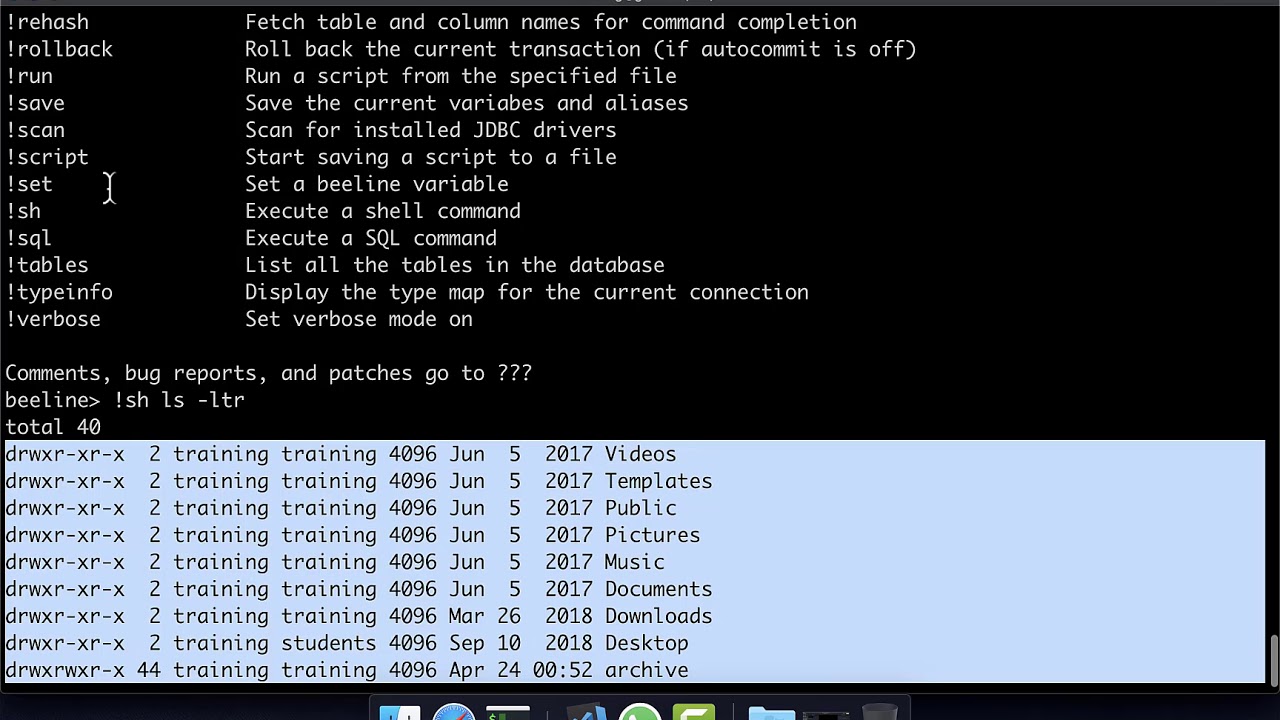Click the Pictures directory name
Screen dimensions: 1280x720
tap(653, 535)
